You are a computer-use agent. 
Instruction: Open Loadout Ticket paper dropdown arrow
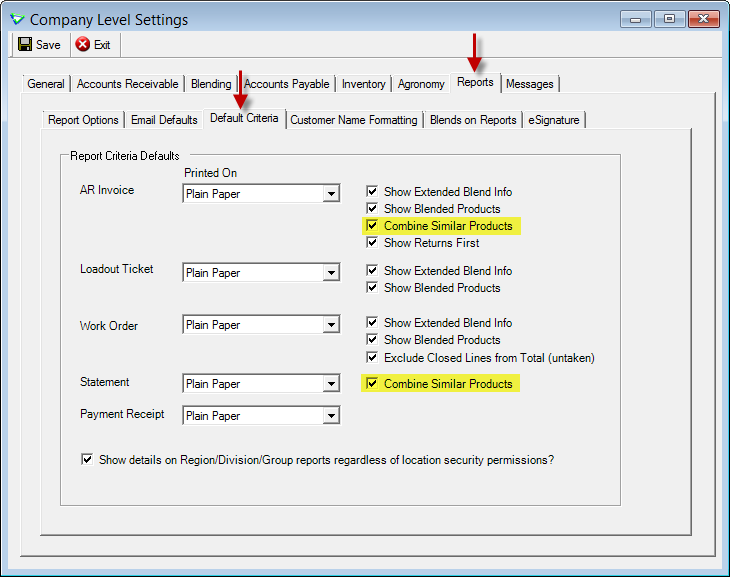[x=331, y=272]
